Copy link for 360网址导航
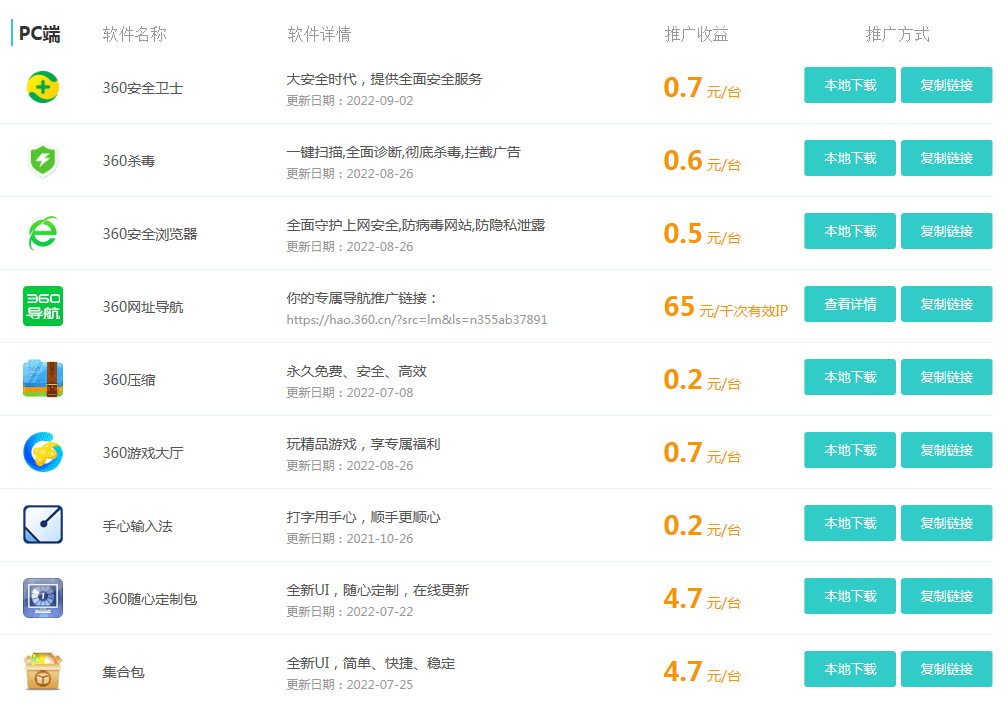 [x=946, y=304]
